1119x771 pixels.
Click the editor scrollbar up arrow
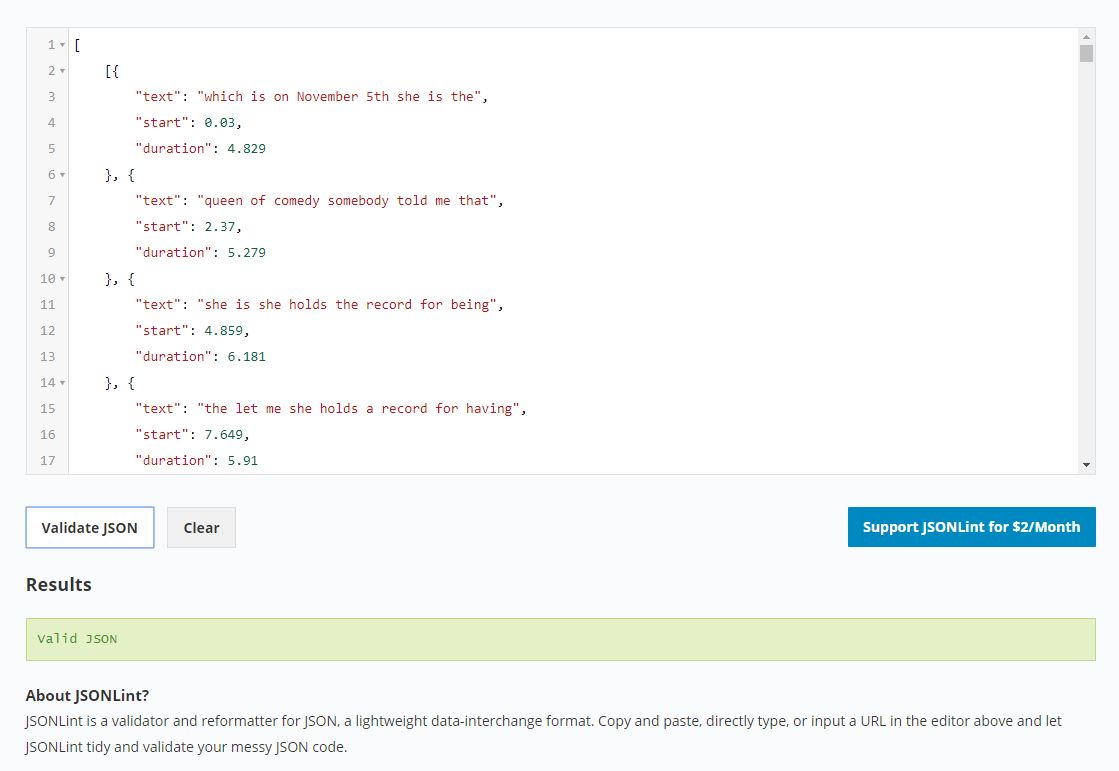coord(1086,37)
